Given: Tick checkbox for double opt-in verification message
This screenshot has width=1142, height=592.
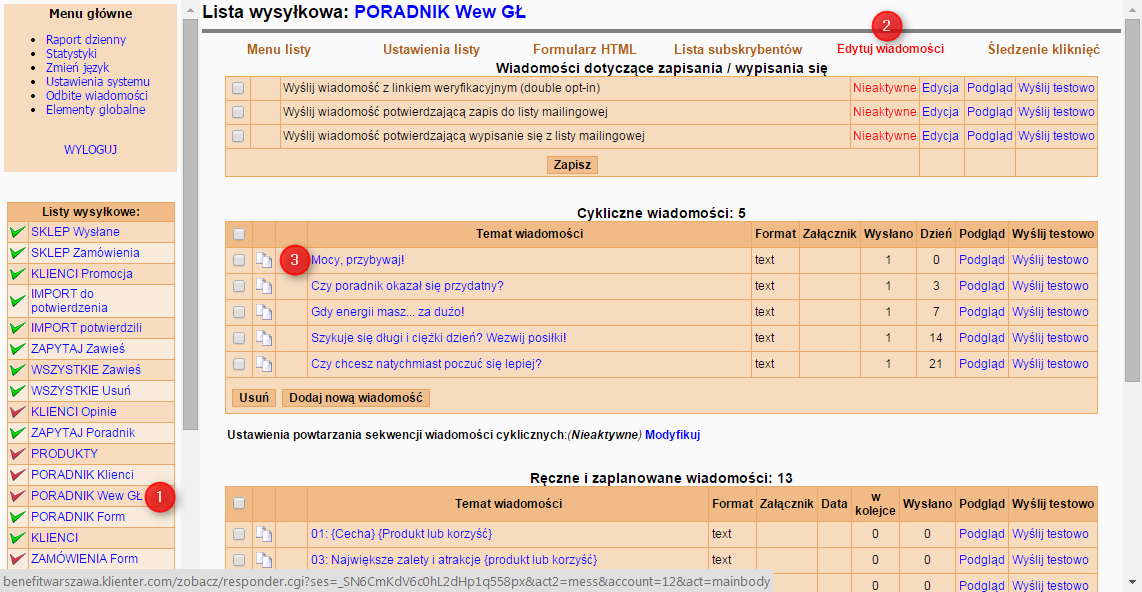Looking at the screenshot, I should (238, 88).
